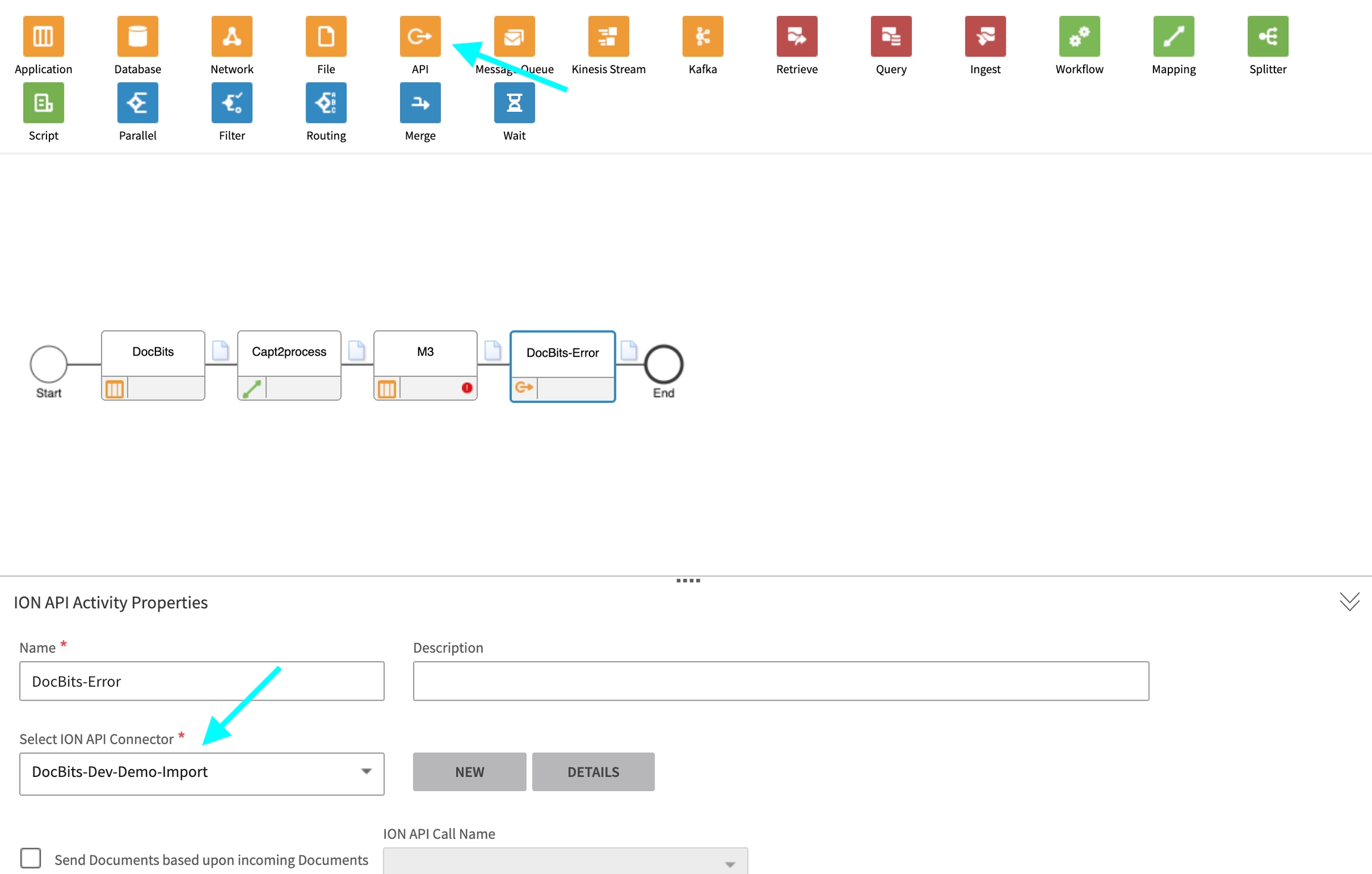Click the red error indicator on M3
The height and width of the screenshot is (874, 1372).
pyautogui.click(x=467, y=388)
